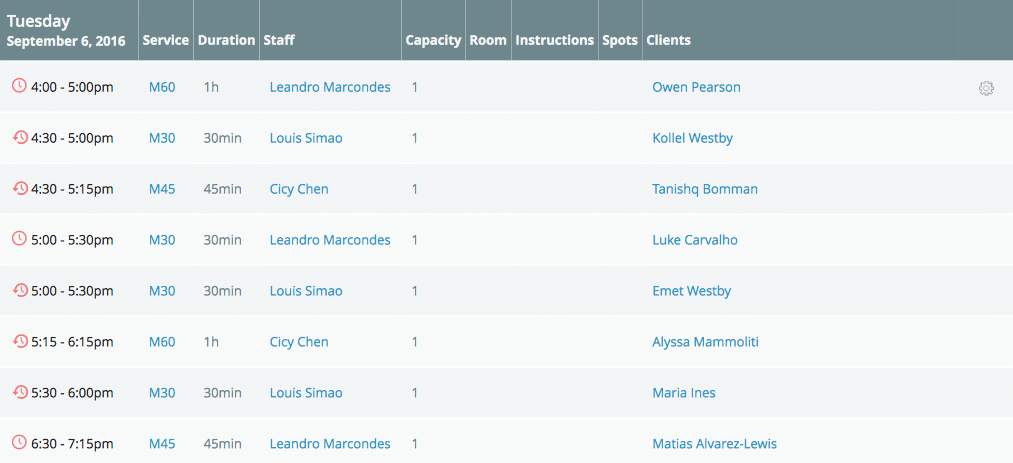Click the Staff column header
Screen dimensions: 1013x463
tap(279, 40)
